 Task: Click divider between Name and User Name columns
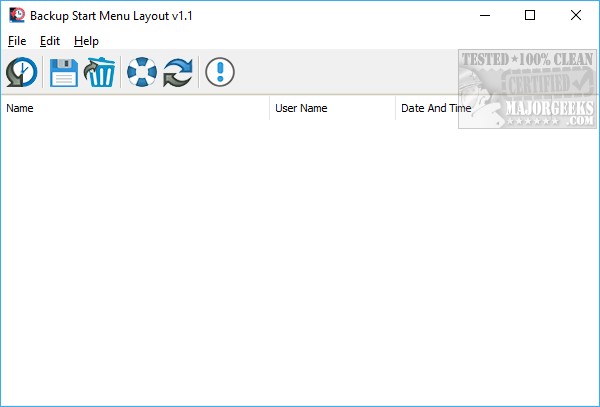(x=269, y=108)
